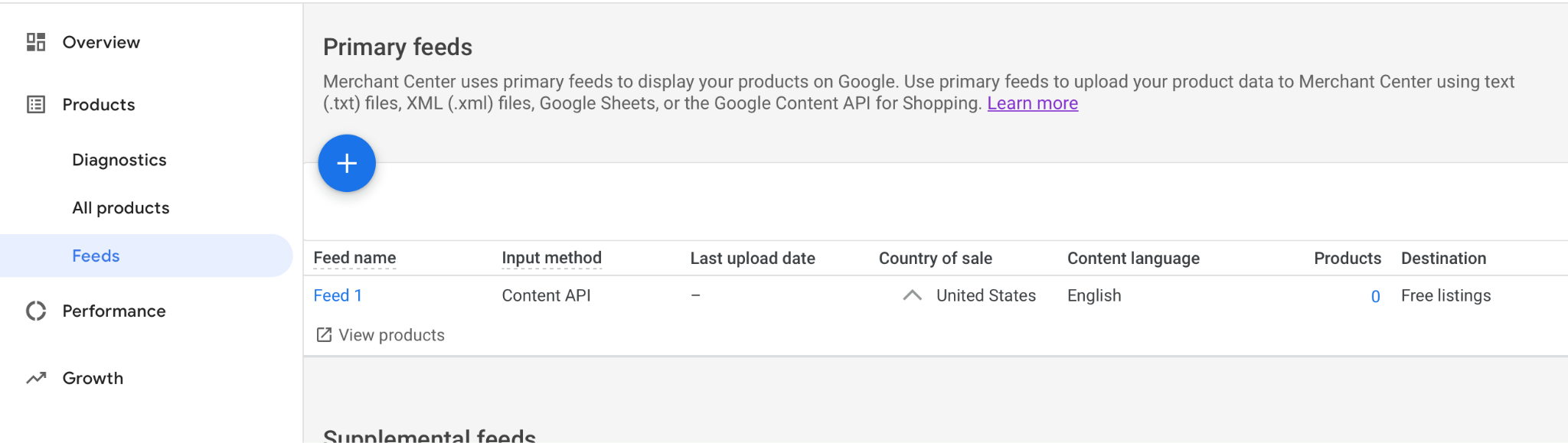This screenshot has height=443, width=1568.
Task: Open the Learn more link
Action: pyautogui.click(x=1032, y=103)
